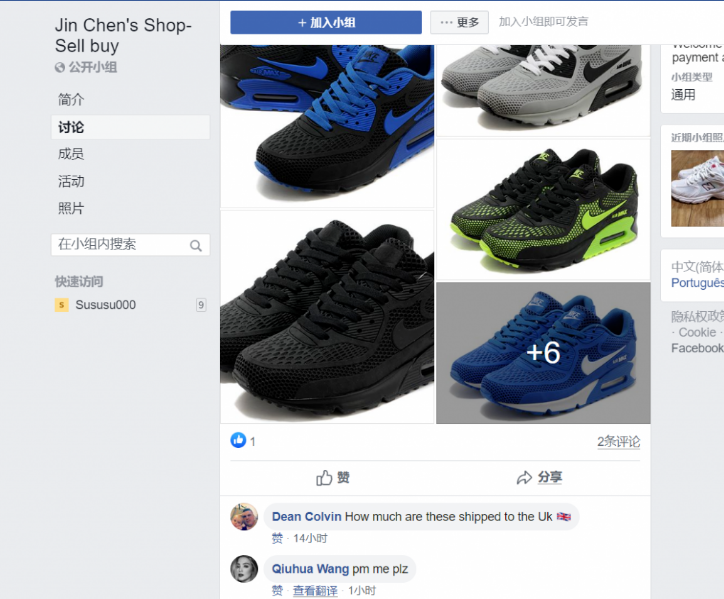
Task: Click the Share arrow icon
Action: 524,478
